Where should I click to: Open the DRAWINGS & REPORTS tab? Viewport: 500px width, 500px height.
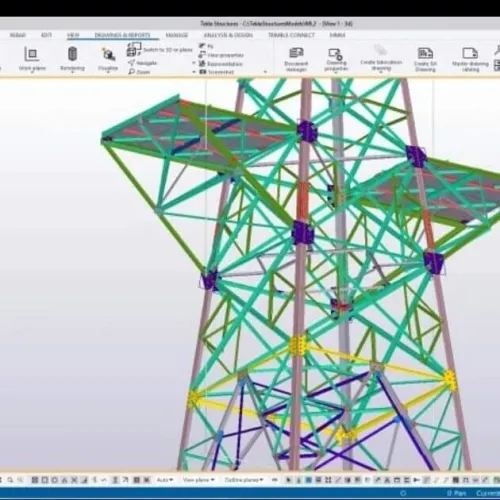pyautogui.click(x=122, y=35)
